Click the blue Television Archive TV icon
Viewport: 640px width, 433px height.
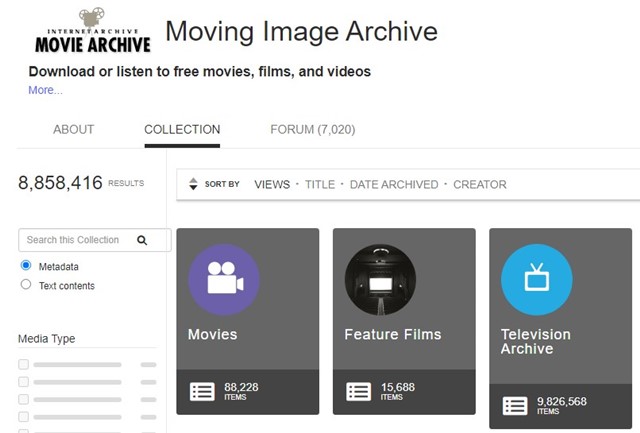point(536,281)
